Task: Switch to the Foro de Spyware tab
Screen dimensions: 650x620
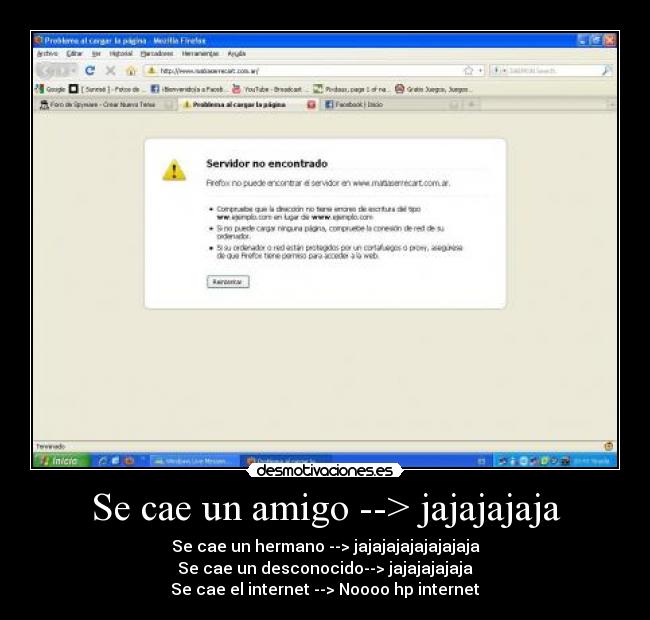Action: pyautogui.click(x=104, y=104)
